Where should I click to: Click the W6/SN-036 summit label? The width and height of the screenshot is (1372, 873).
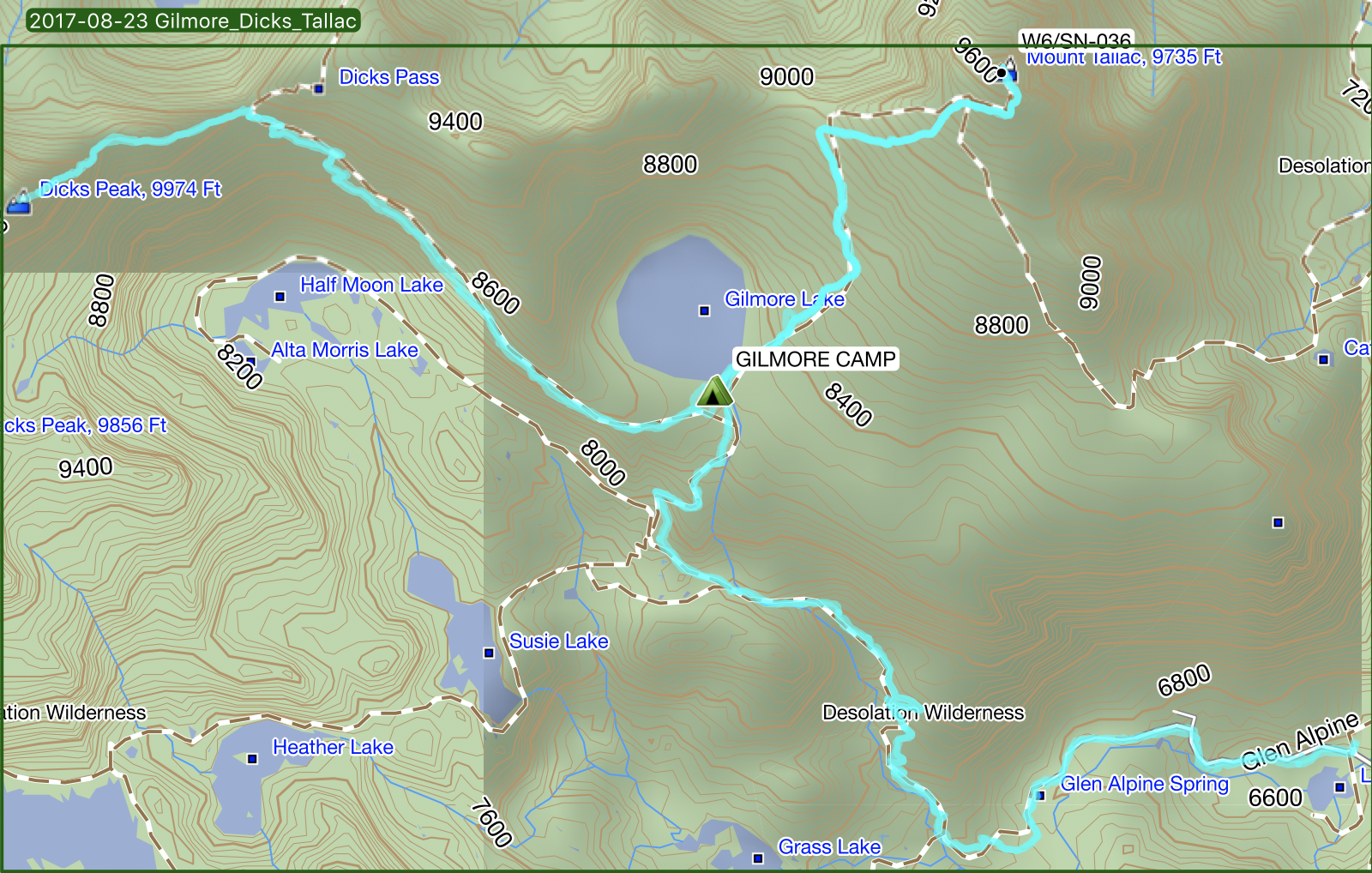[1076, 39]
